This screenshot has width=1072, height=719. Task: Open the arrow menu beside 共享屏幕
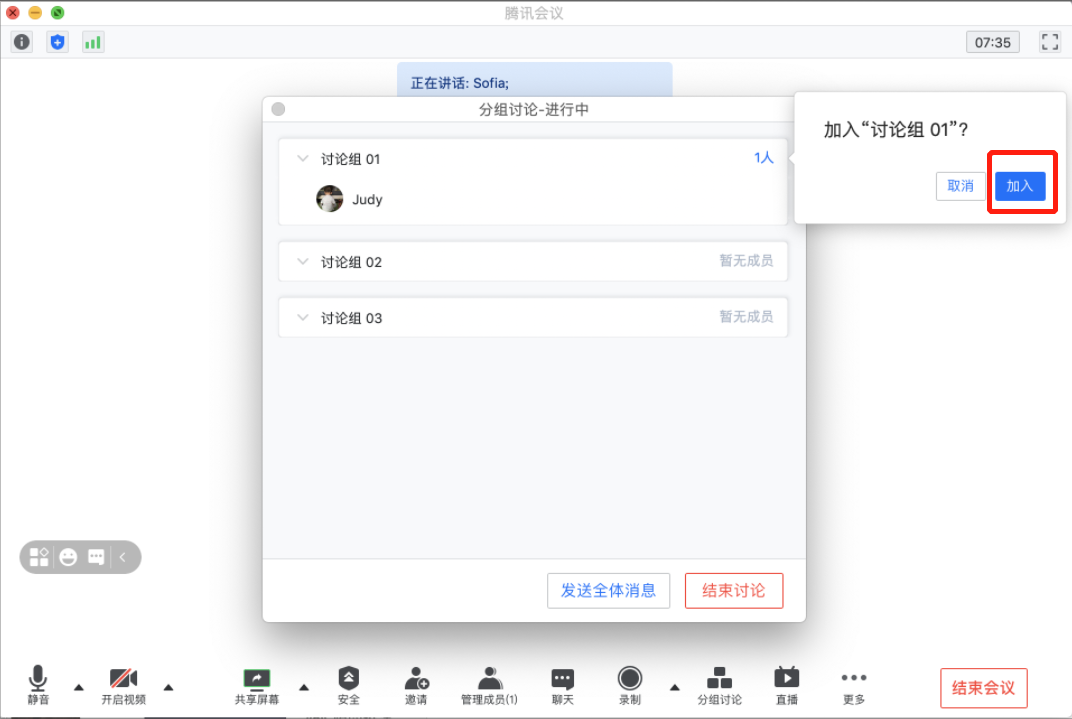coord(304,688)
